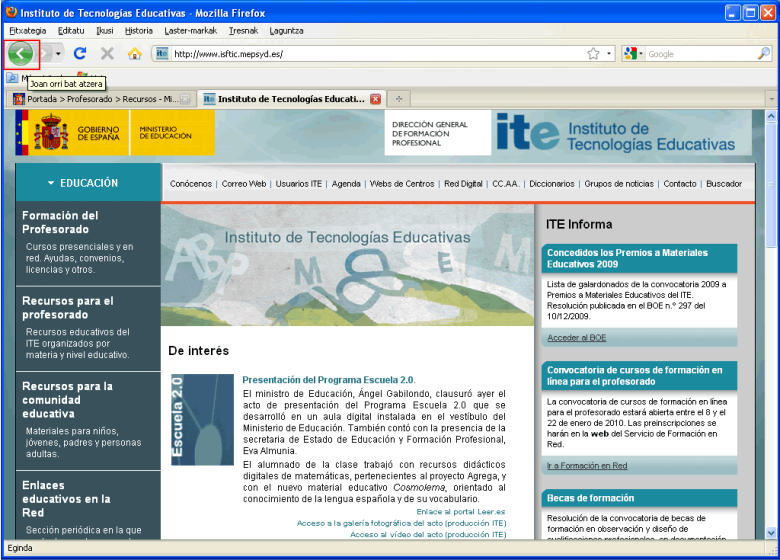Open the Diccionarios link
The height and width of the screenshot is (560, 780).
click(x=552, y=184)
